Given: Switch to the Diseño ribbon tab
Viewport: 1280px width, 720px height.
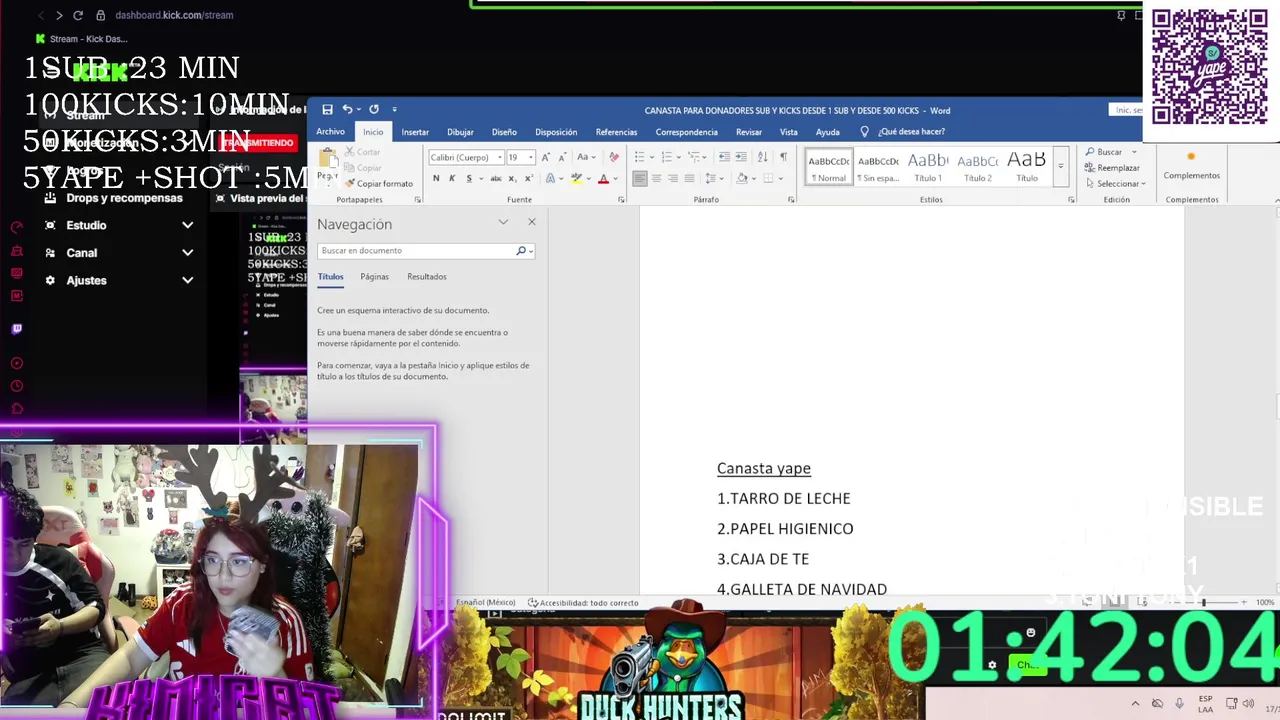Looking at the screenshot, I should tap(504, 132).
